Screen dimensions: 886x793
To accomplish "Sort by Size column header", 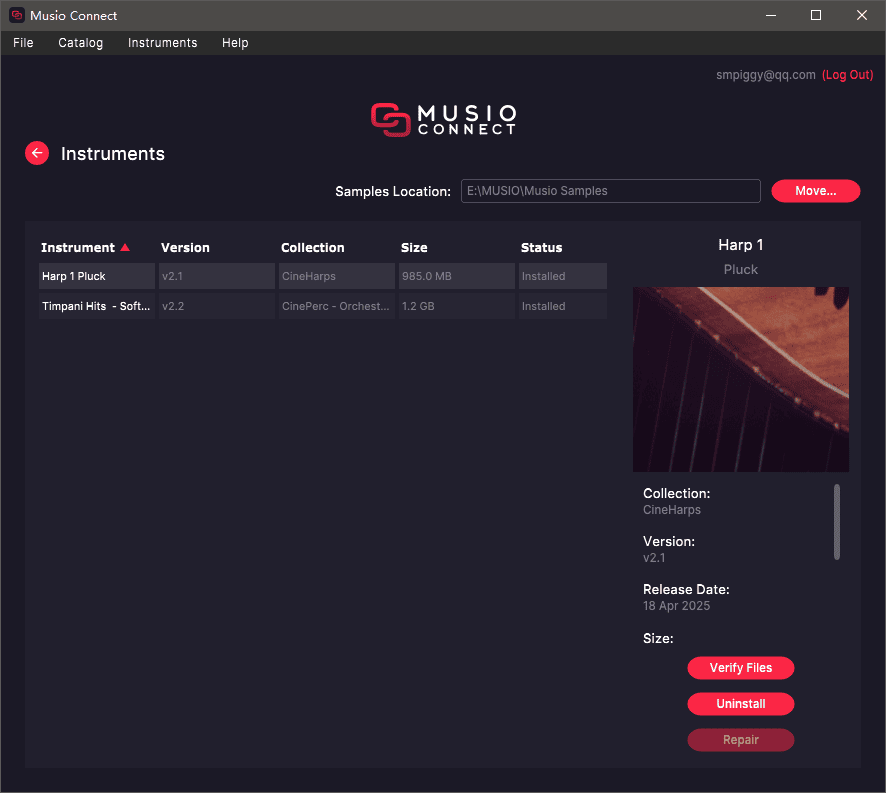I will tap(414, 248).
